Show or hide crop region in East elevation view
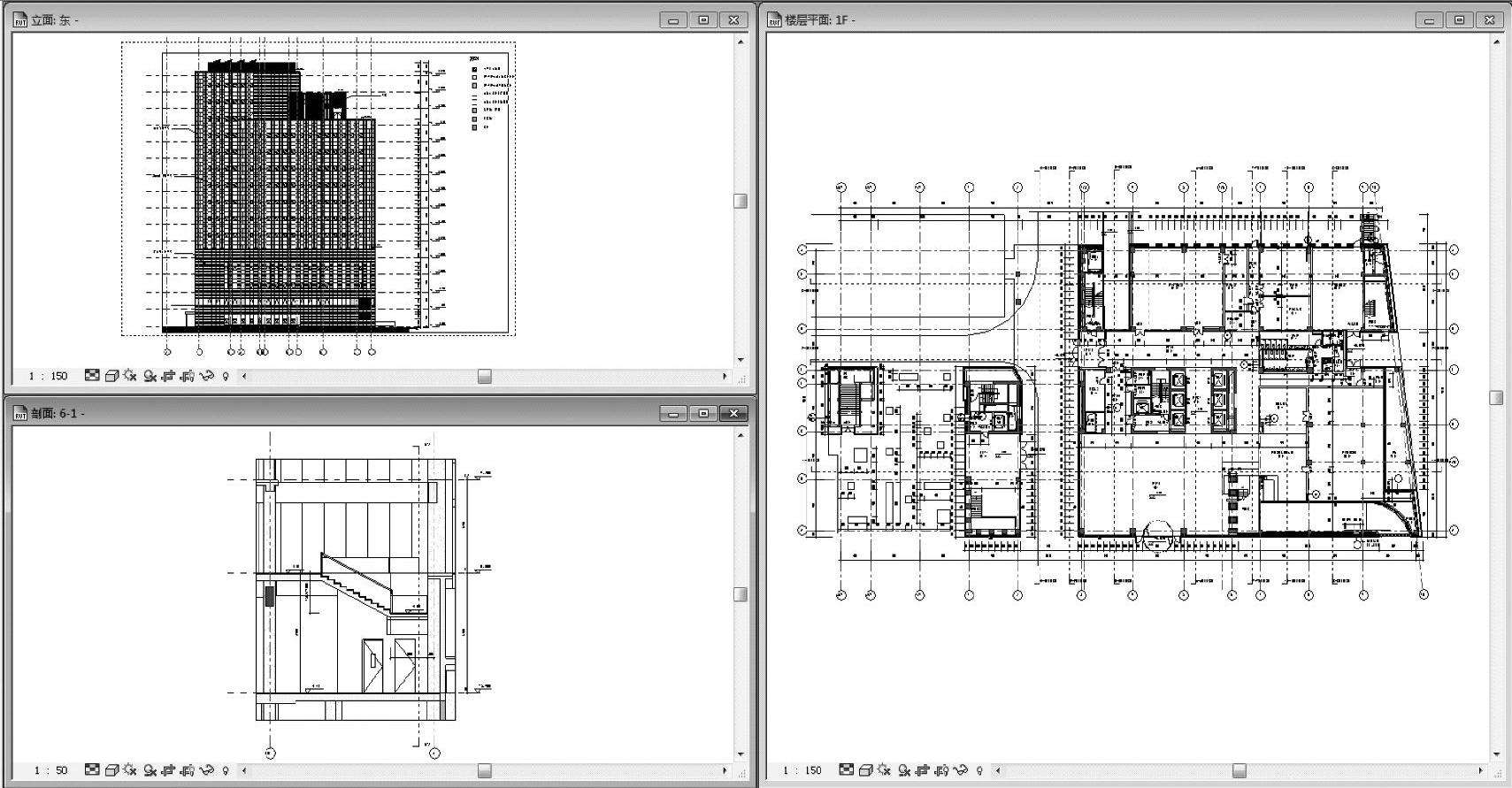This screenshot has height=788, width=1512. [x=187, y=376]
